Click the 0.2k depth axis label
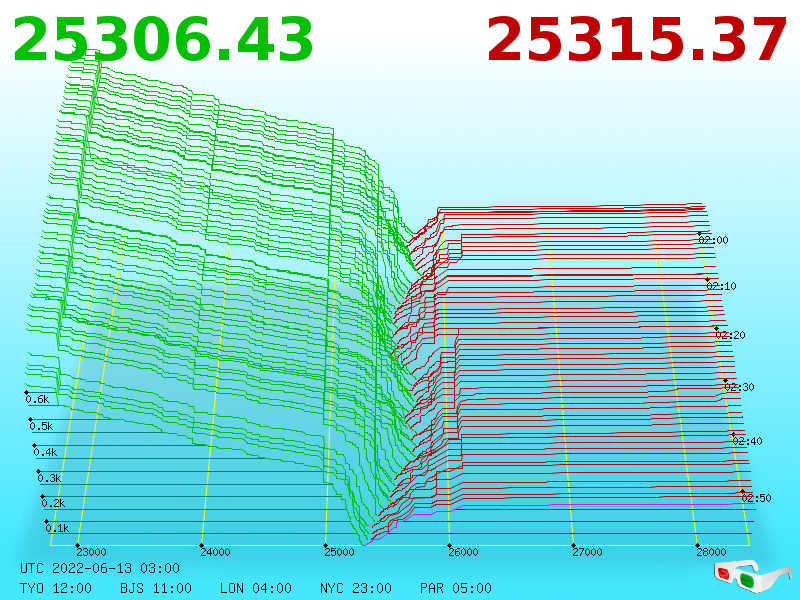800x600 pixels. tap(54, 504)
